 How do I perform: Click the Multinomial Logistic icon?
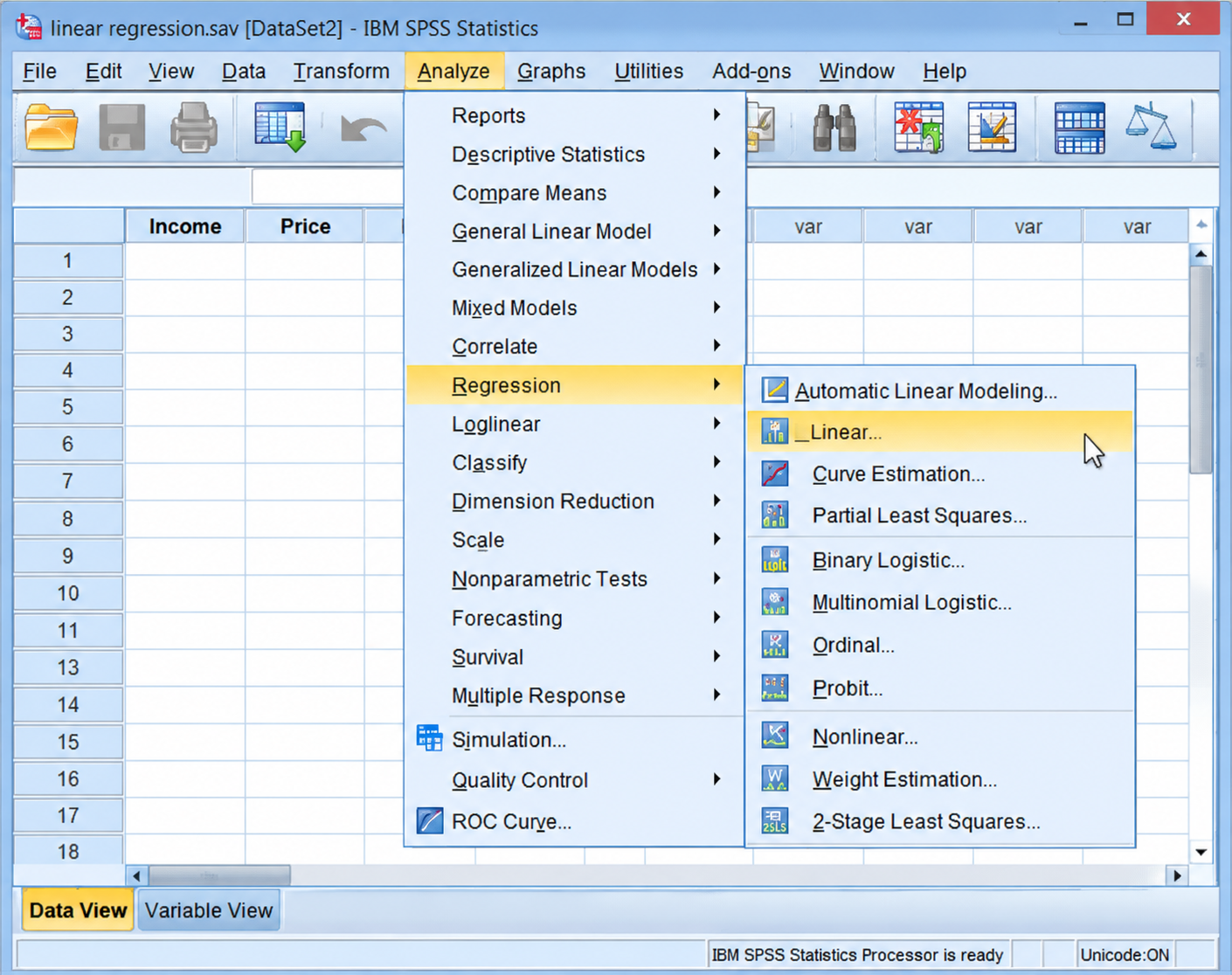[x=774, y=602]
